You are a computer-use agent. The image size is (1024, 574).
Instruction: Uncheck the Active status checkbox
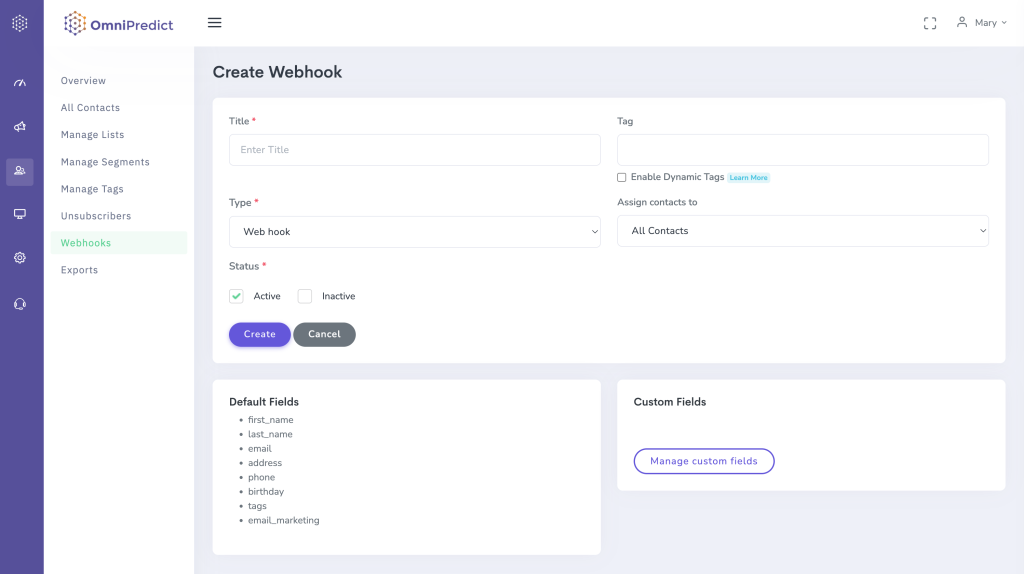pos(236,296)
